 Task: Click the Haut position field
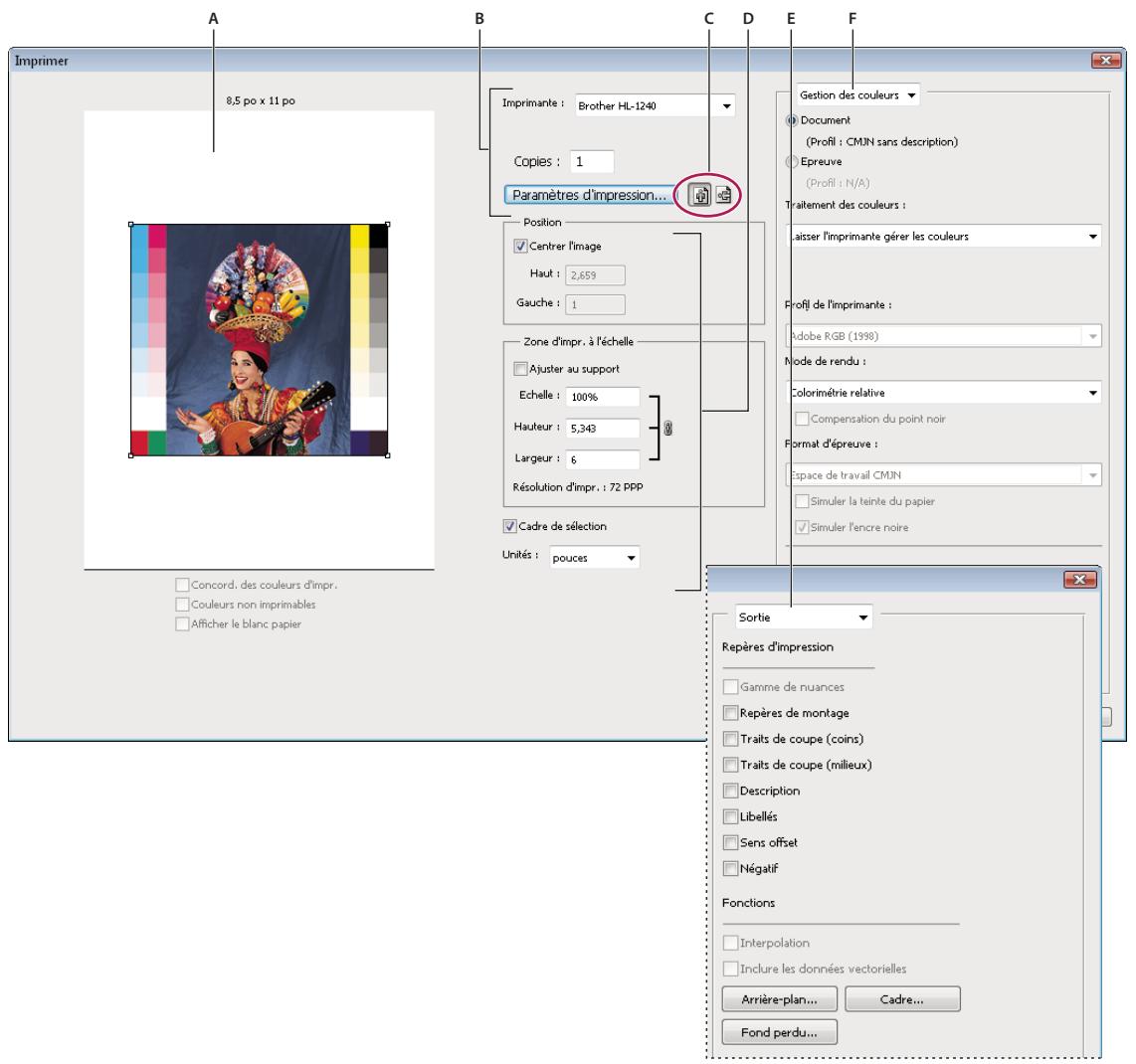tap(595, 275)
